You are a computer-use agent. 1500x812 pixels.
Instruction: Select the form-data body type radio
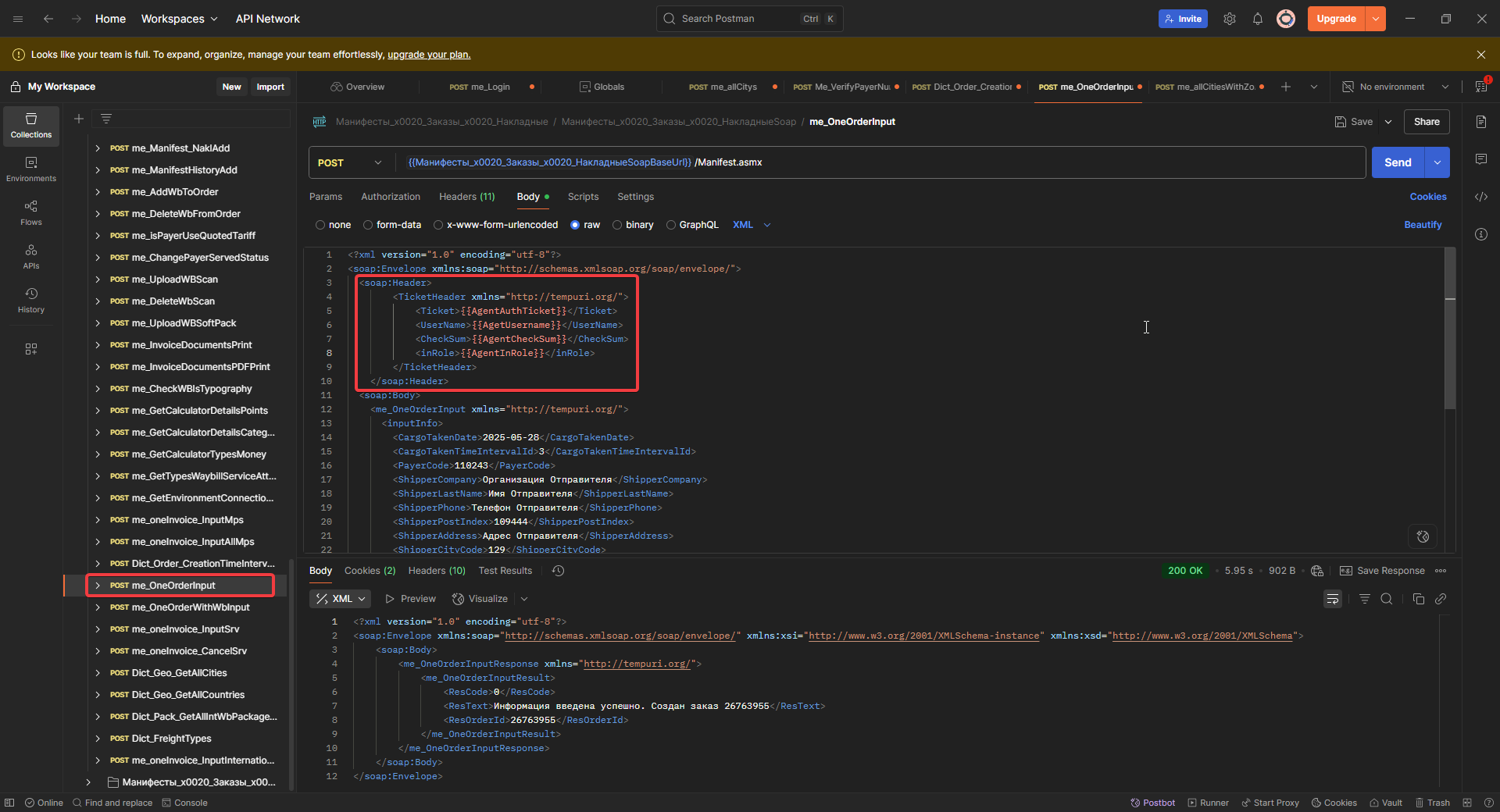(368, 225)
